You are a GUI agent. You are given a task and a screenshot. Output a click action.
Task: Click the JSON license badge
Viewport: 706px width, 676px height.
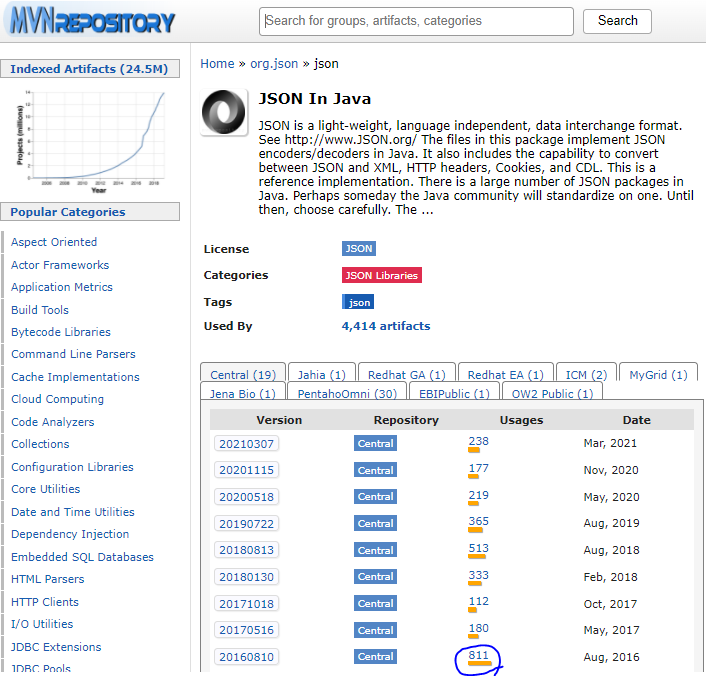358,249
